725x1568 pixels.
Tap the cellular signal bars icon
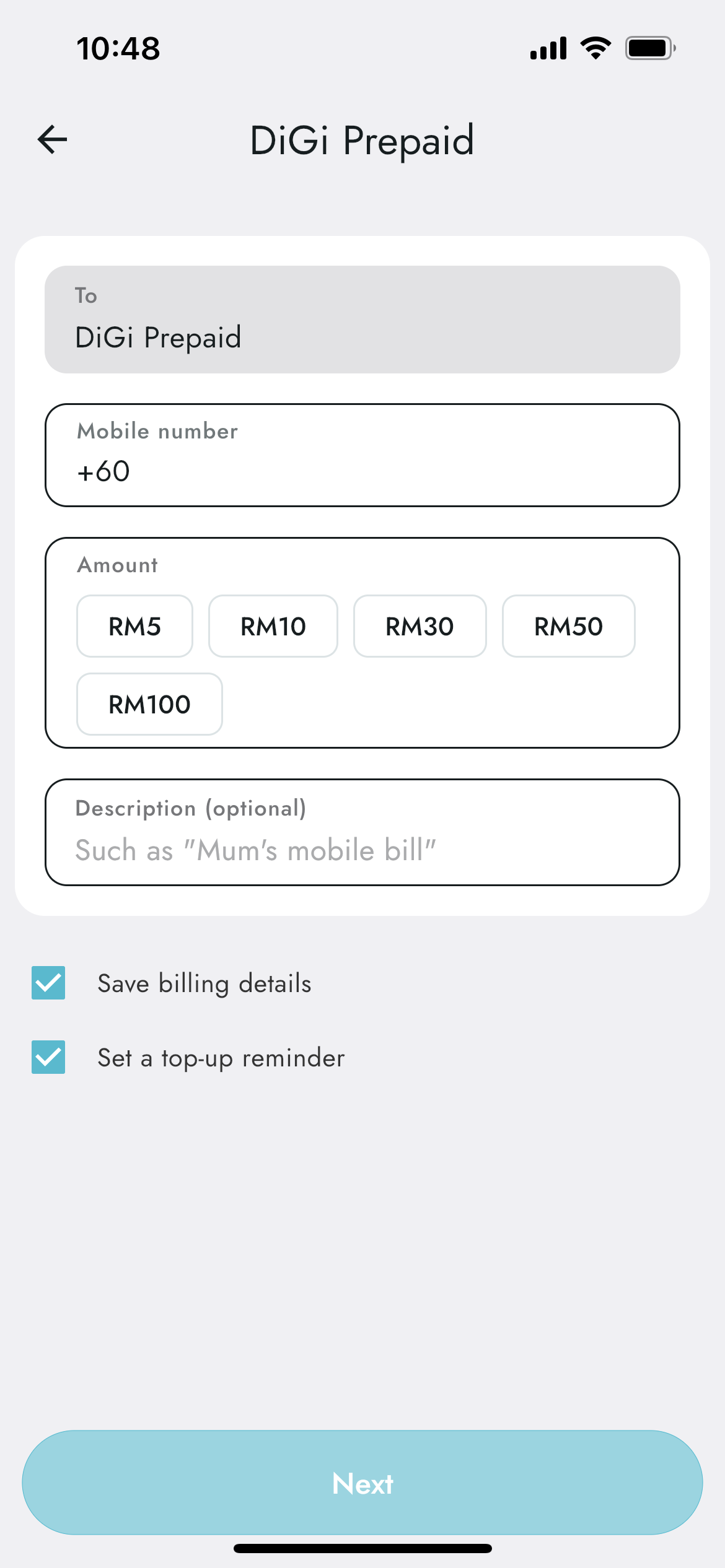click(548, 48)
